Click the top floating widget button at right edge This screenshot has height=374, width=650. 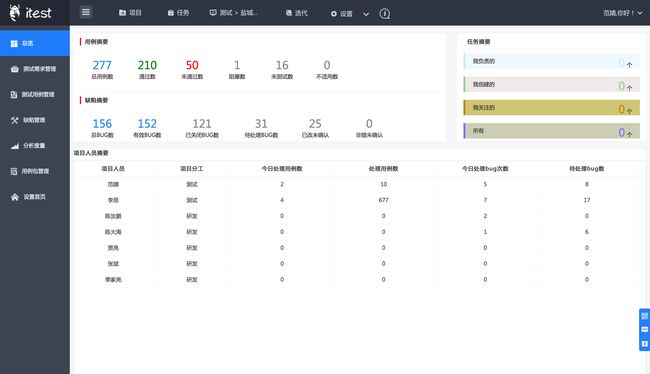coord(645,316)
